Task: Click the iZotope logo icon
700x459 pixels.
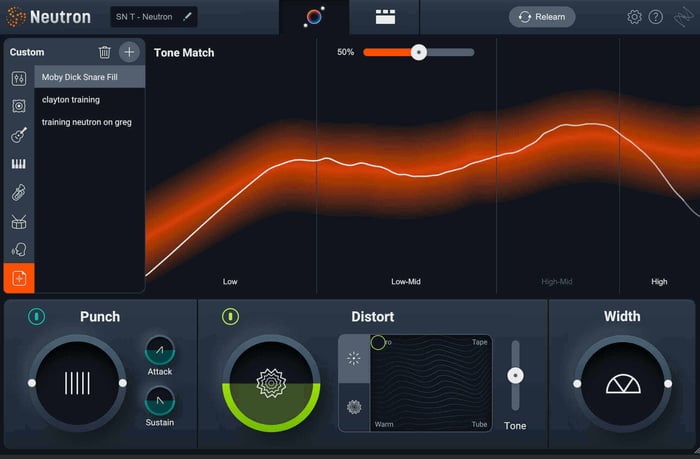Action: (x=683, y=17)
